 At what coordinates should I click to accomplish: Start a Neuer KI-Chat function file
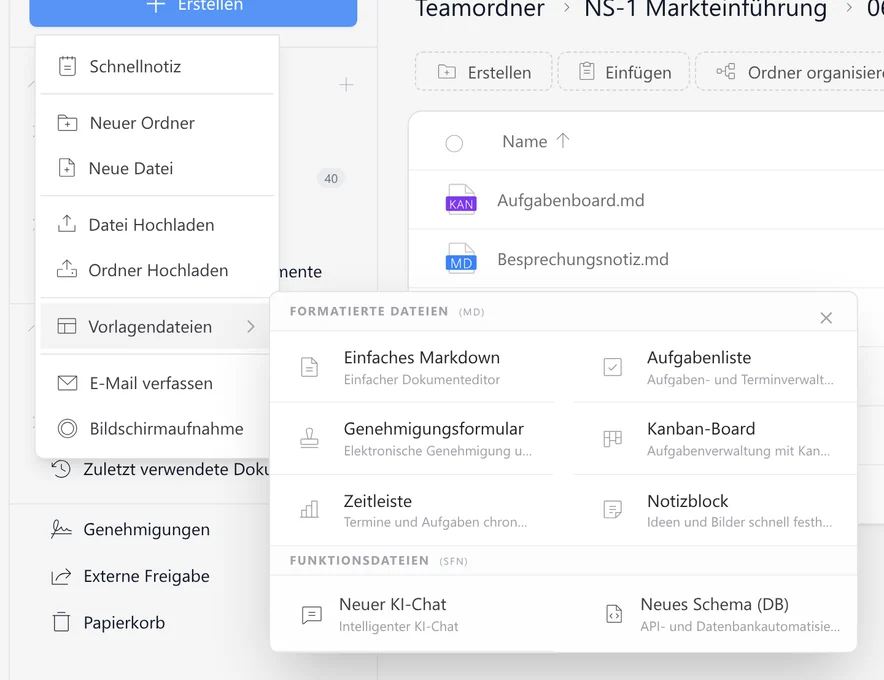pyautogui.click(x=414, y=614)
